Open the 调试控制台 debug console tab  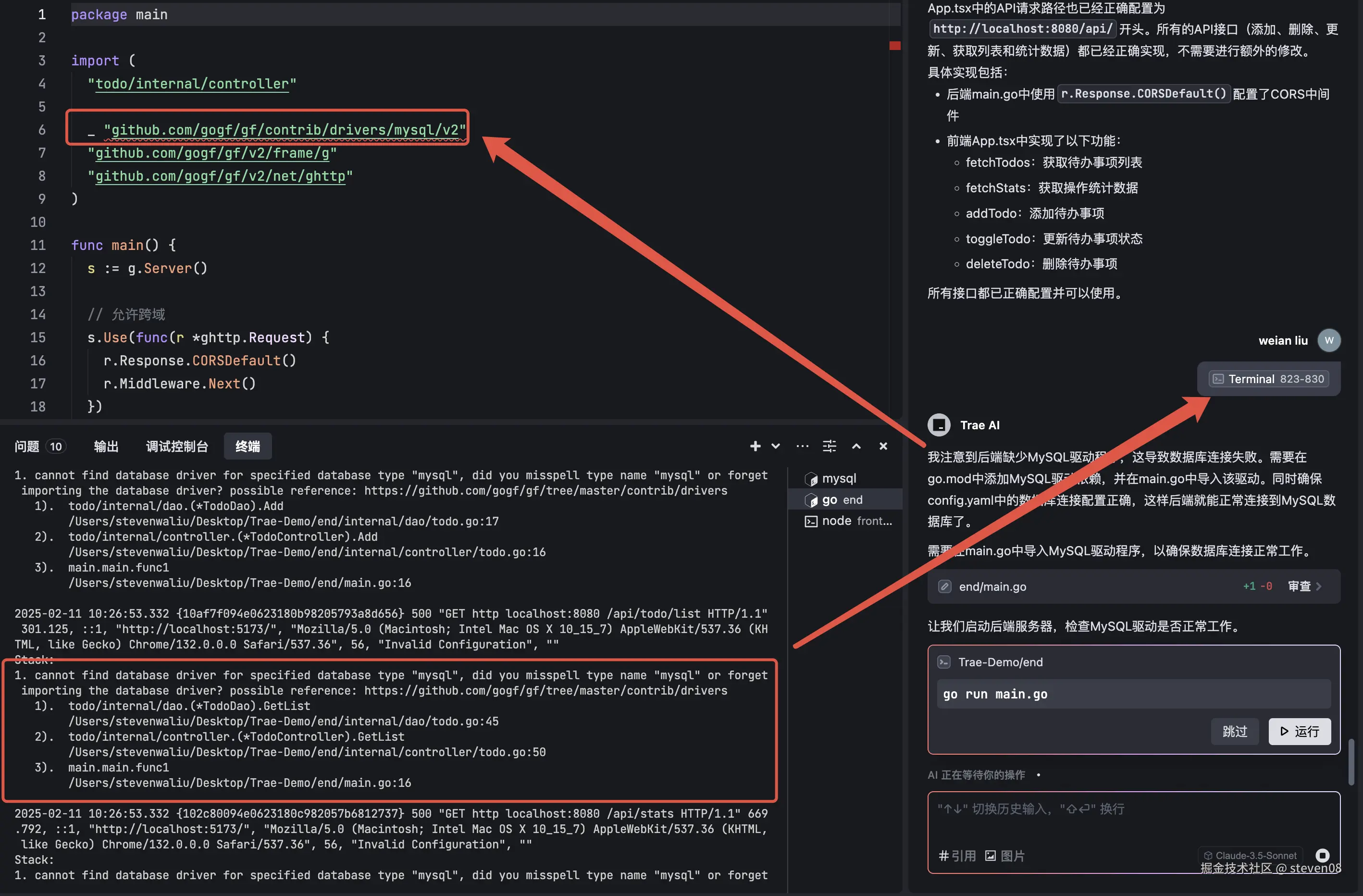coord(177,446)
